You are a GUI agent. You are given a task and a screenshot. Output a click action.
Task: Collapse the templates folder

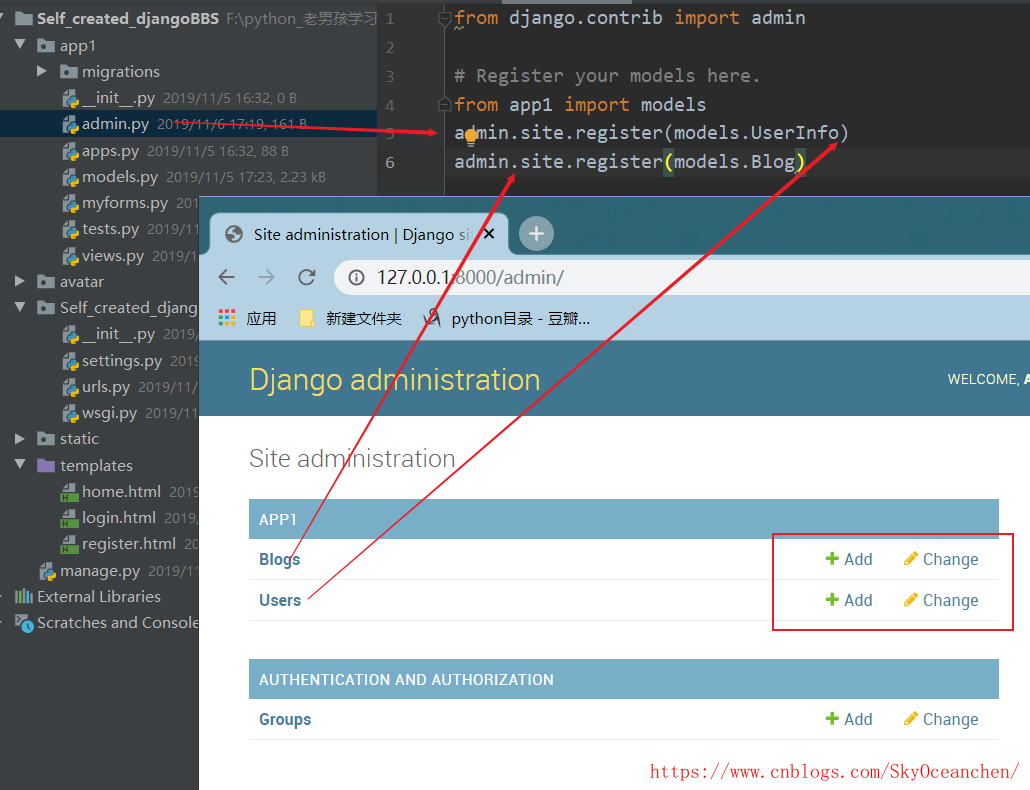pos(20,465)
